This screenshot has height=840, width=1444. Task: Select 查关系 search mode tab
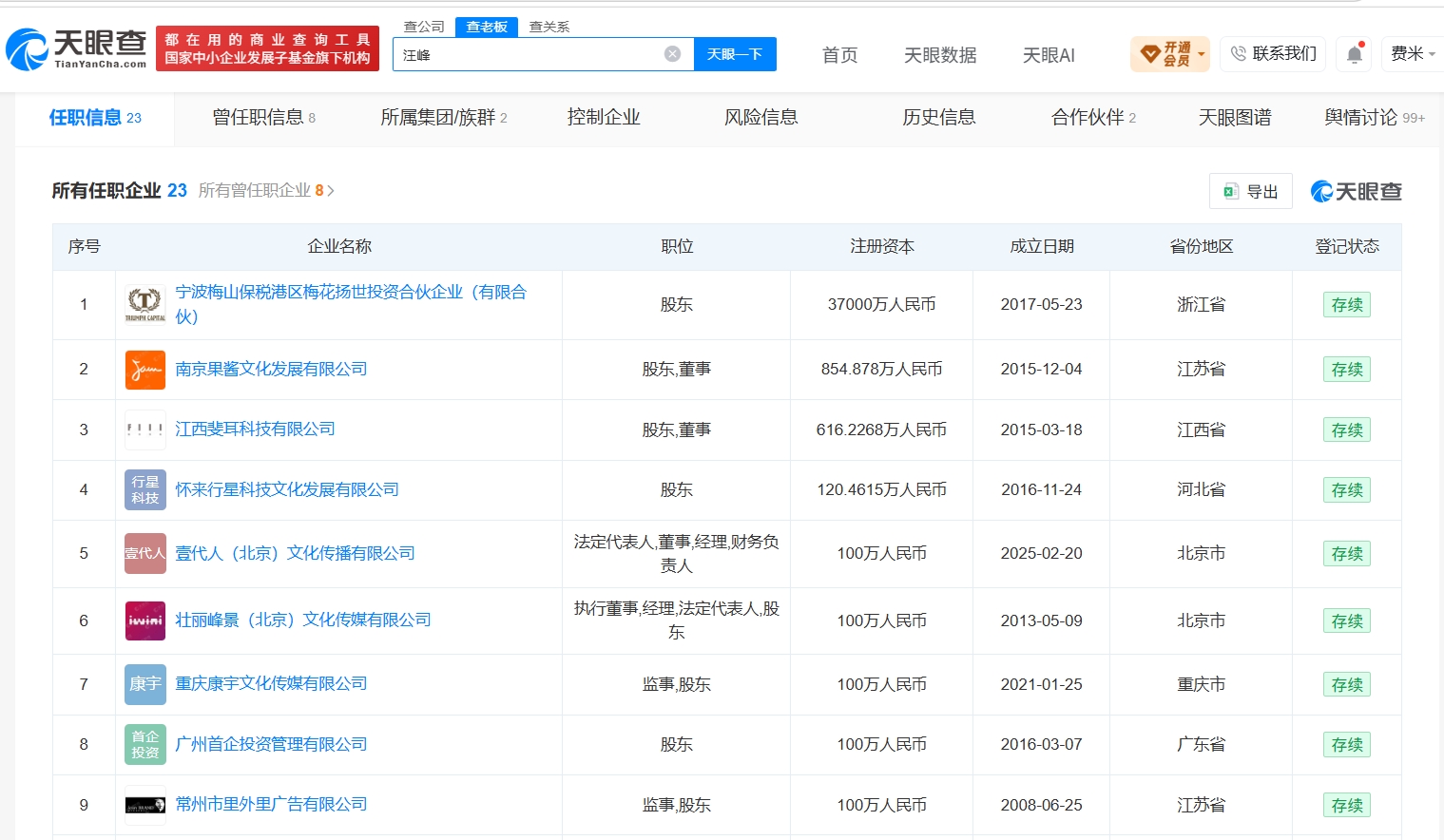[x=549, y=27]
